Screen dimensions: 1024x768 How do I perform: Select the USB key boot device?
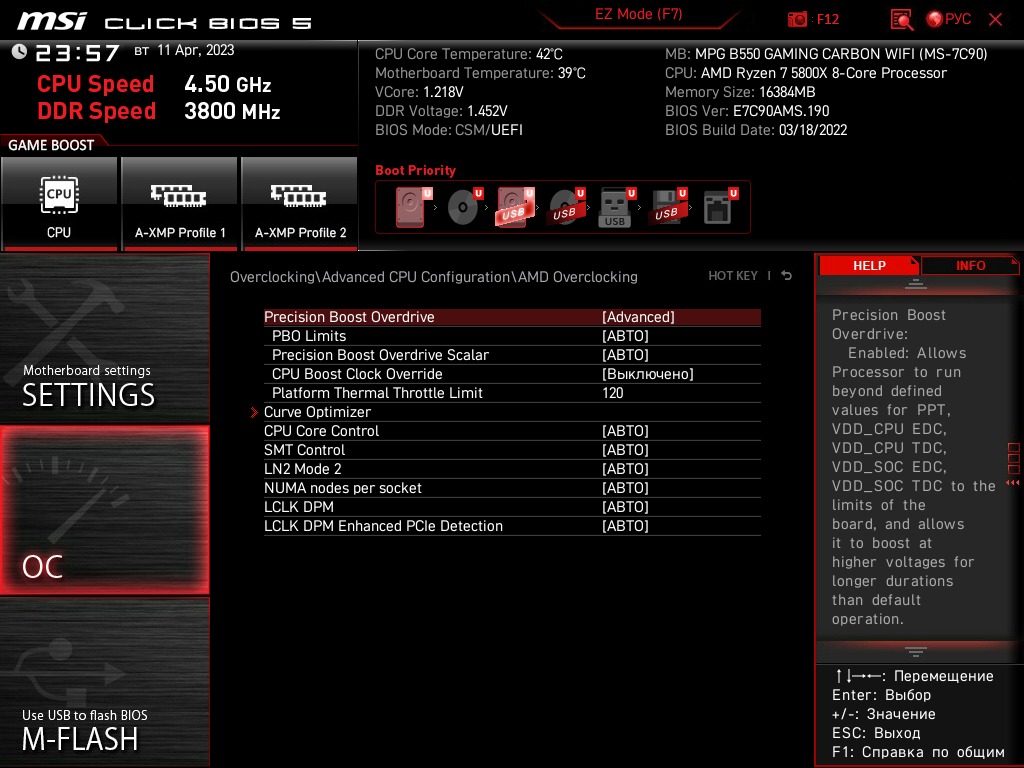(616, 207)
